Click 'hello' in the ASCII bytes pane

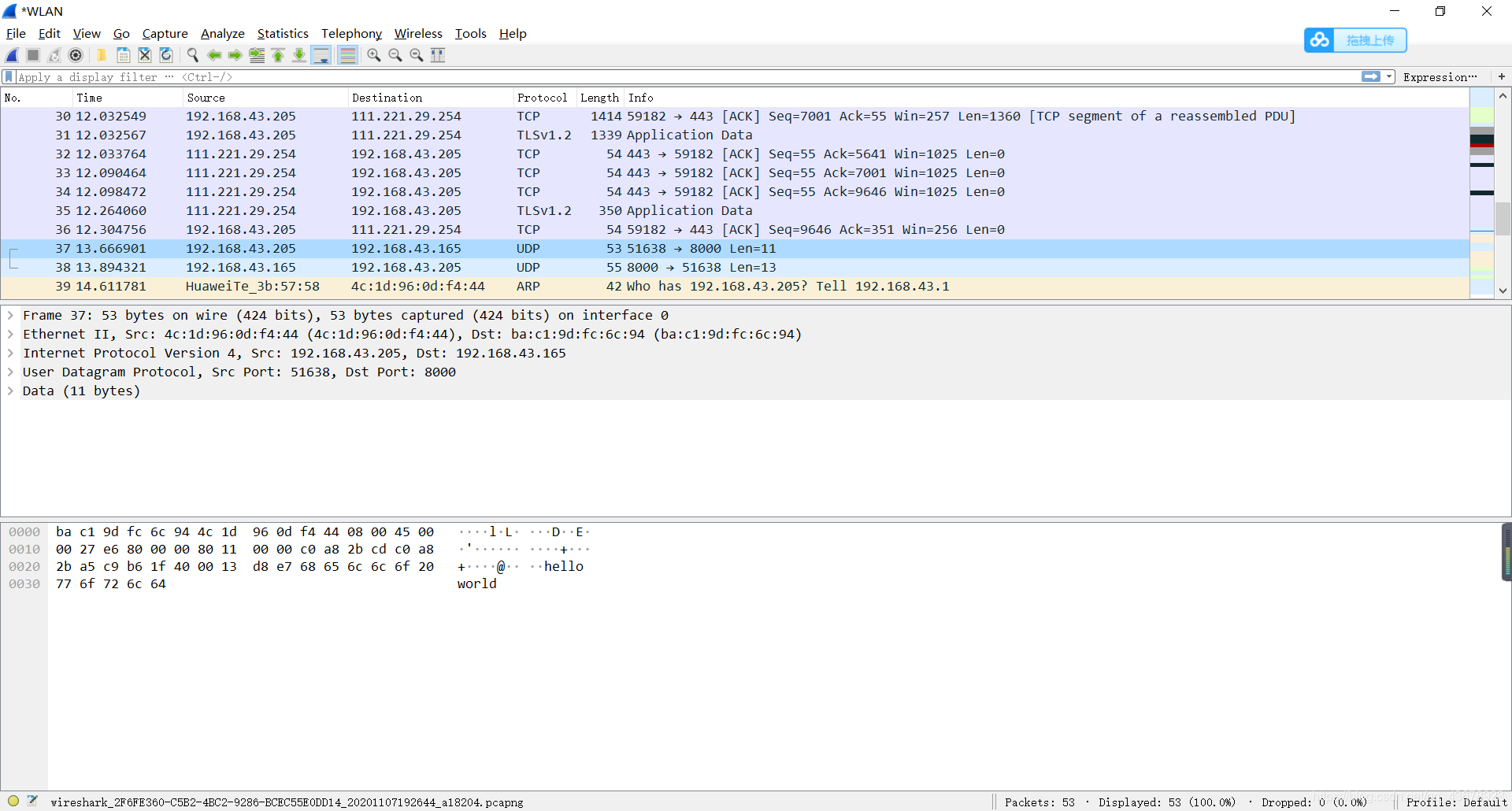(x=564, y=566)
